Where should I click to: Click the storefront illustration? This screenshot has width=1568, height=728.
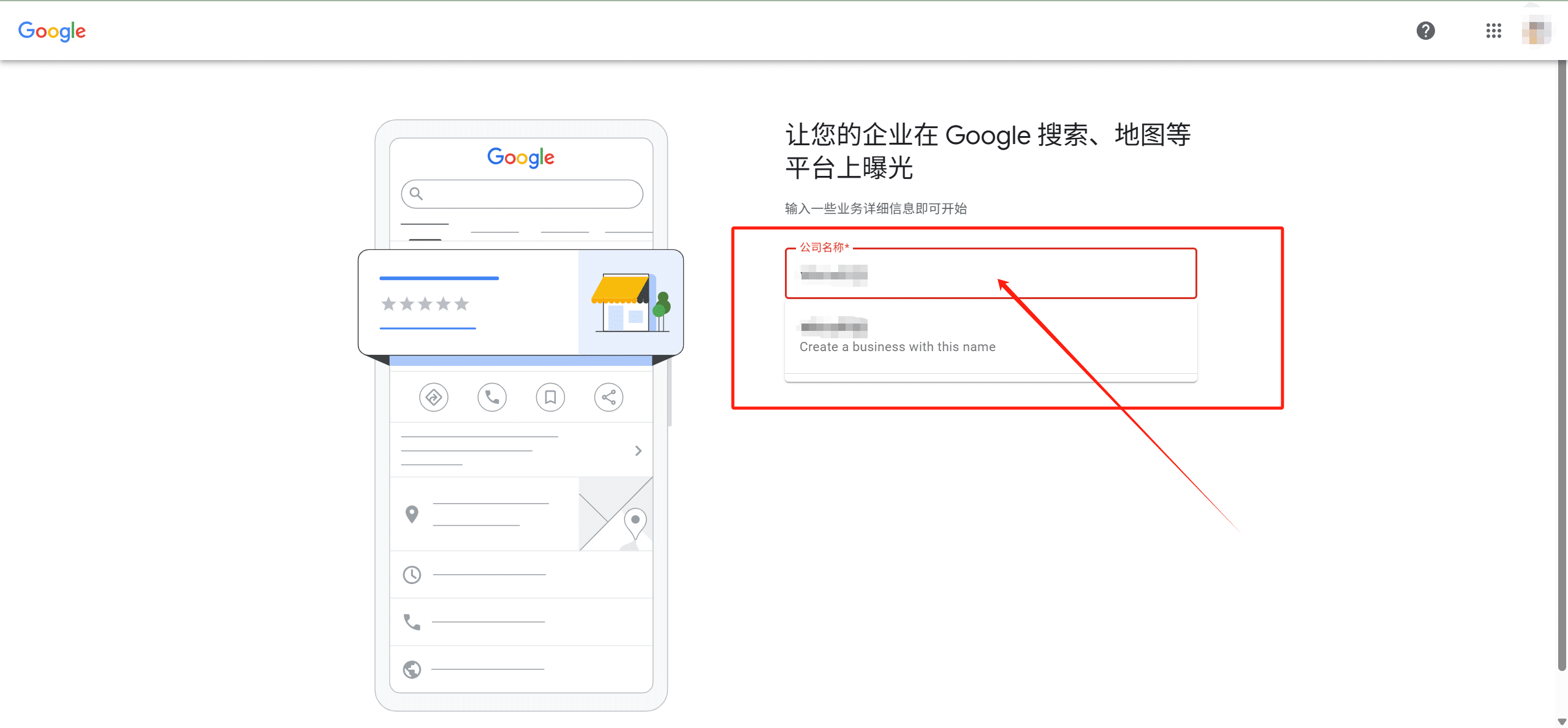(631, 302)
